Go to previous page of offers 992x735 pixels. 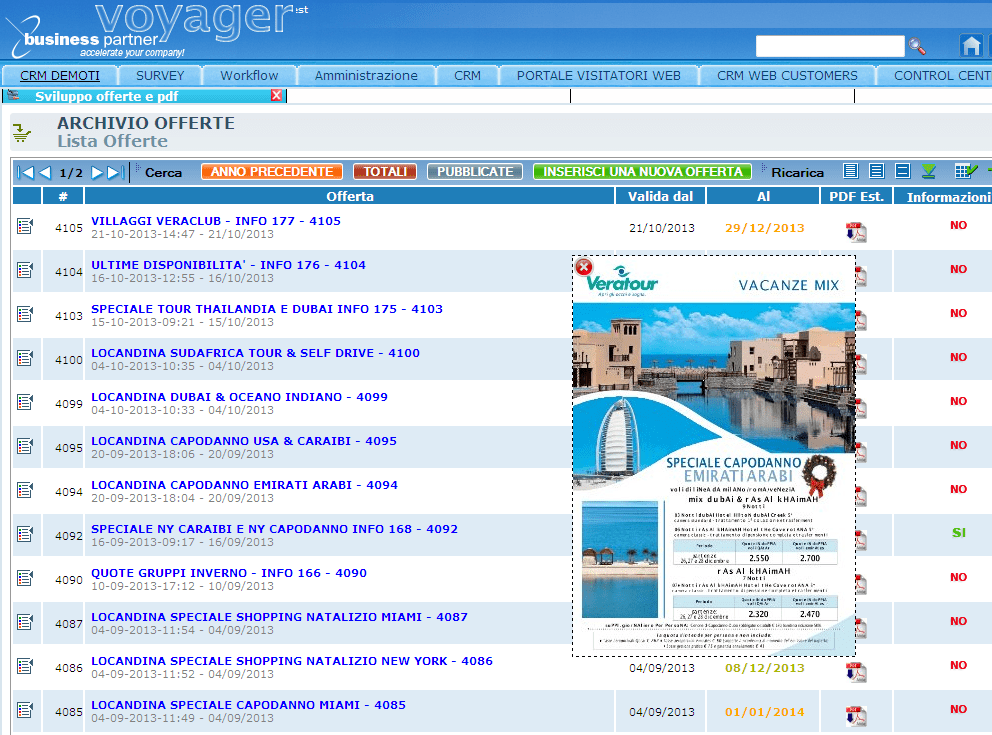point(45,172)
